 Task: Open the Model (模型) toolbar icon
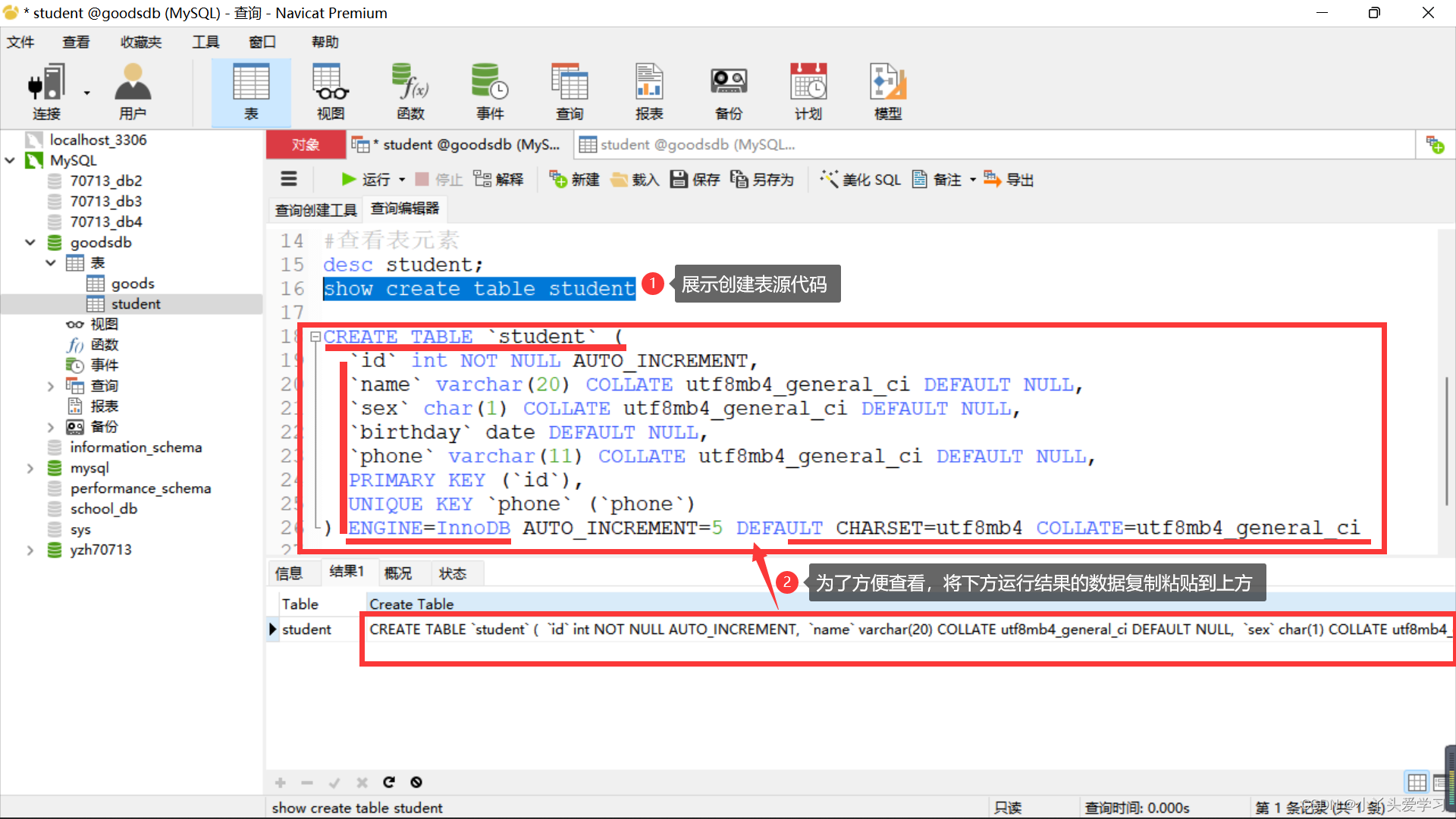pos(888,92)
